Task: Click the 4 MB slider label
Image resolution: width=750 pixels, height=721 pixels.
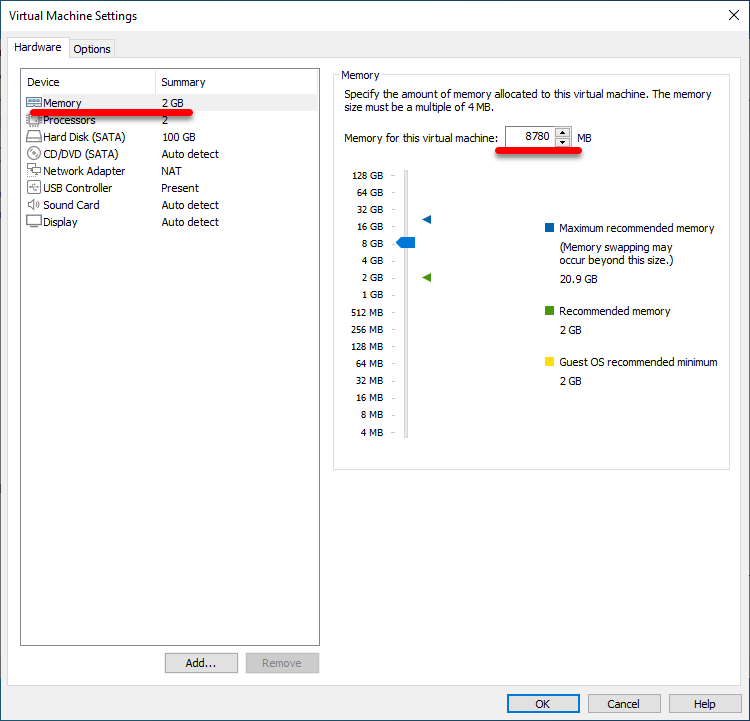Action: [x=372, y=433]
